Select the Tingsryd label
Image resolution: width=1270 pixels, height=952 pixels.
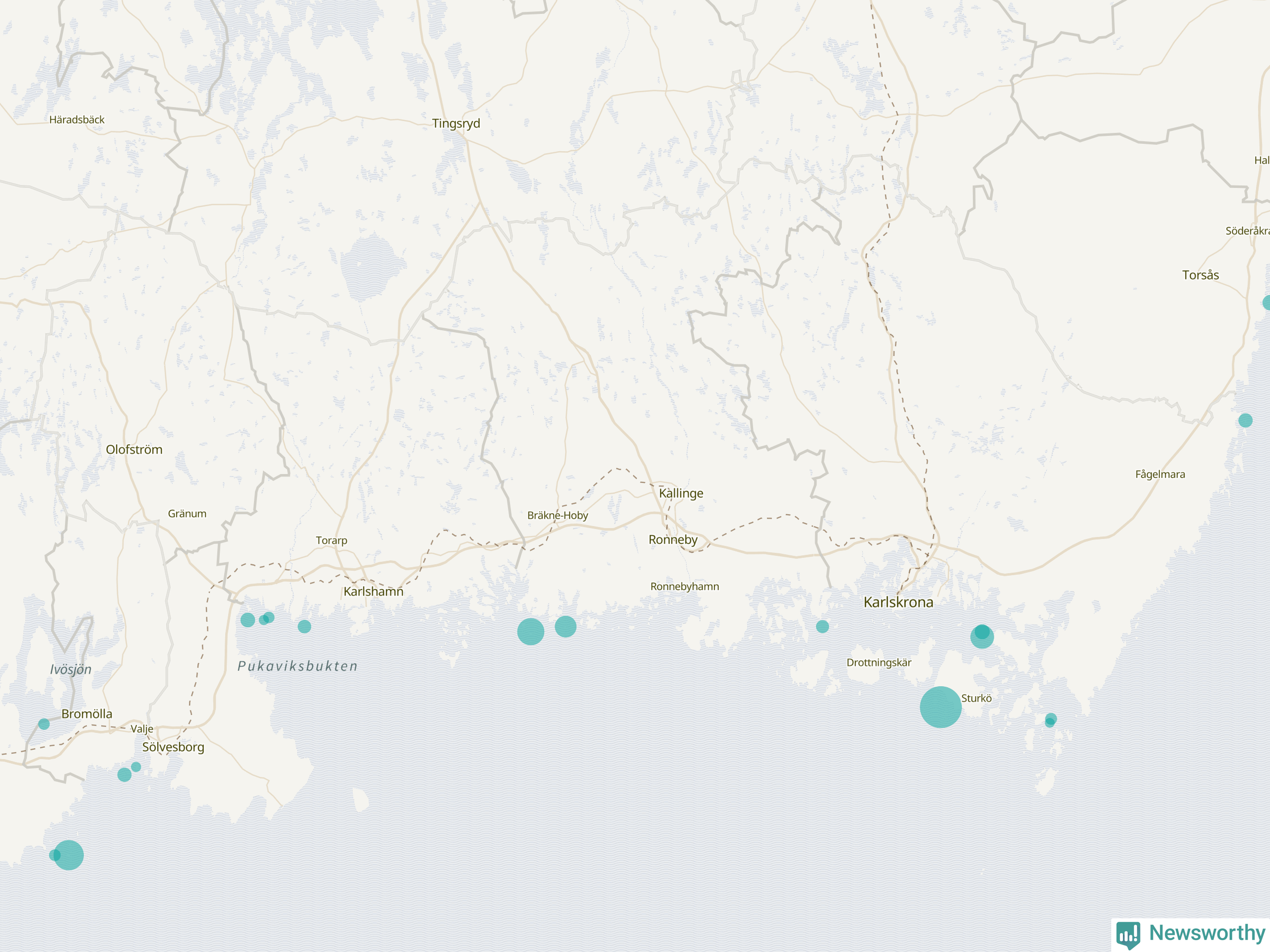[x=456, y=123]
